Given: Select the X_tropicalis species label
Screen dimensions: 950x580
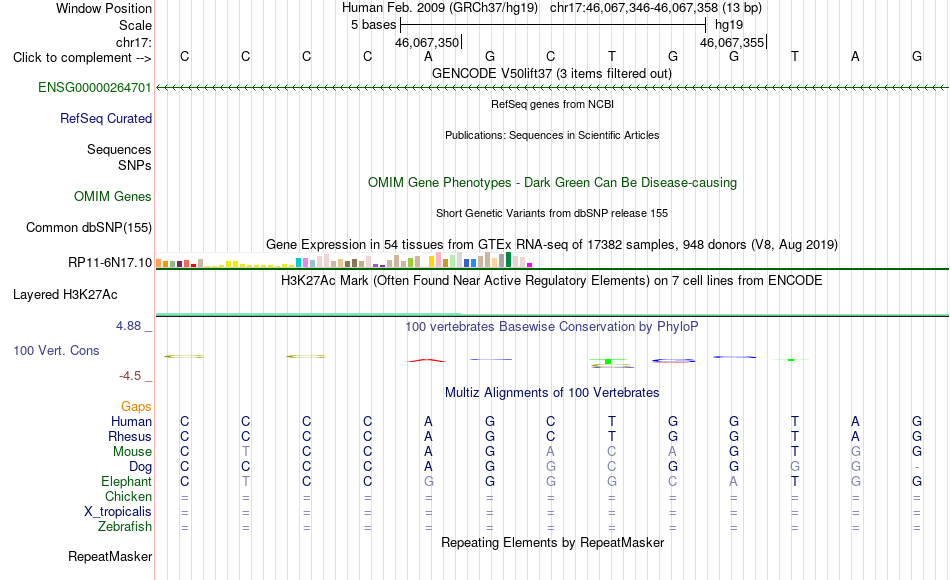Looking at the screenshot, I should 118,512.
